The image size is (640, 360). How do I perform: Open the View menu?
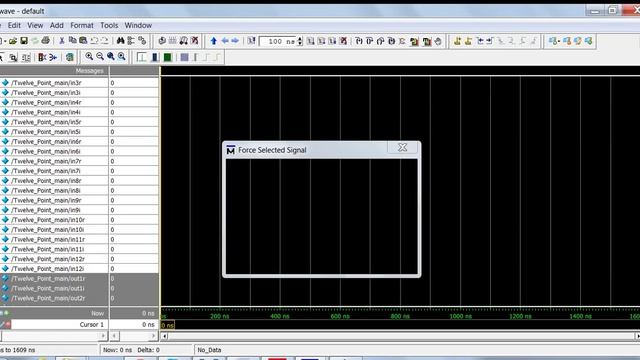coord(35,25)
